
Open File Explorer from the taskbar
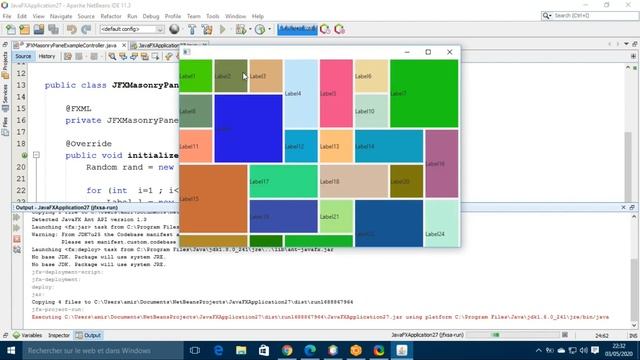(x=241, y=351)
